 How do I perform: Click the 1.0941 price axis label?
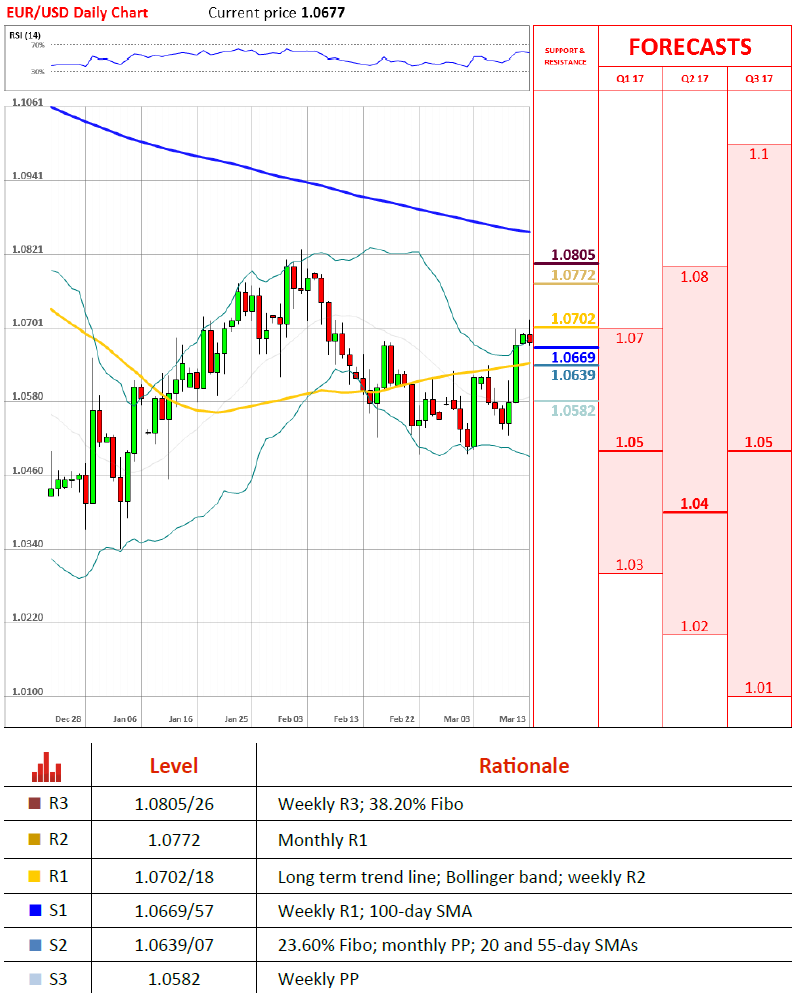[x=28, y=176]
